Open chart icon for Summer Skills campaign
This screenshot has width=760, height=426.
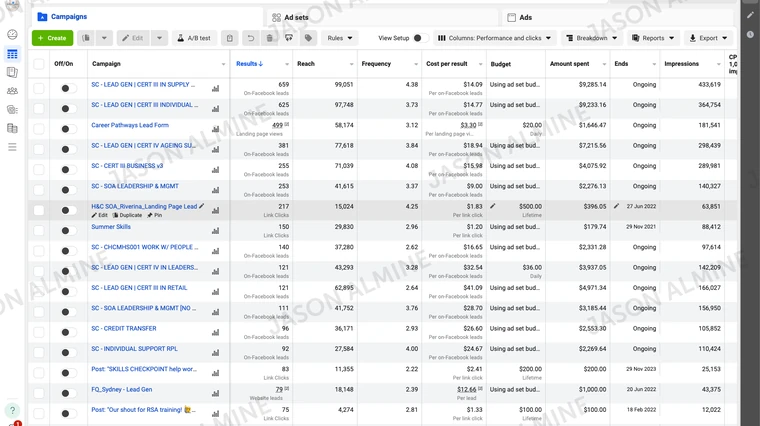(215, 231)
